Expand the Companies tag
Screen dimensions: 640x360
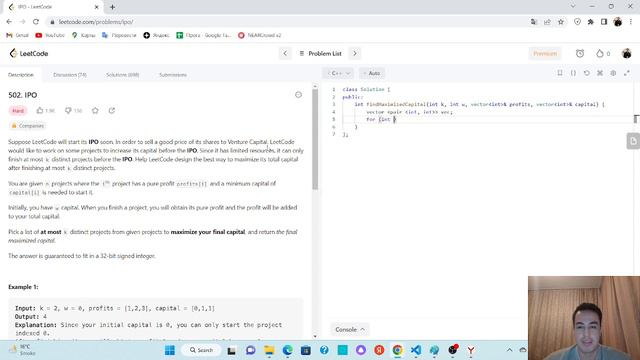coord(27,126)
